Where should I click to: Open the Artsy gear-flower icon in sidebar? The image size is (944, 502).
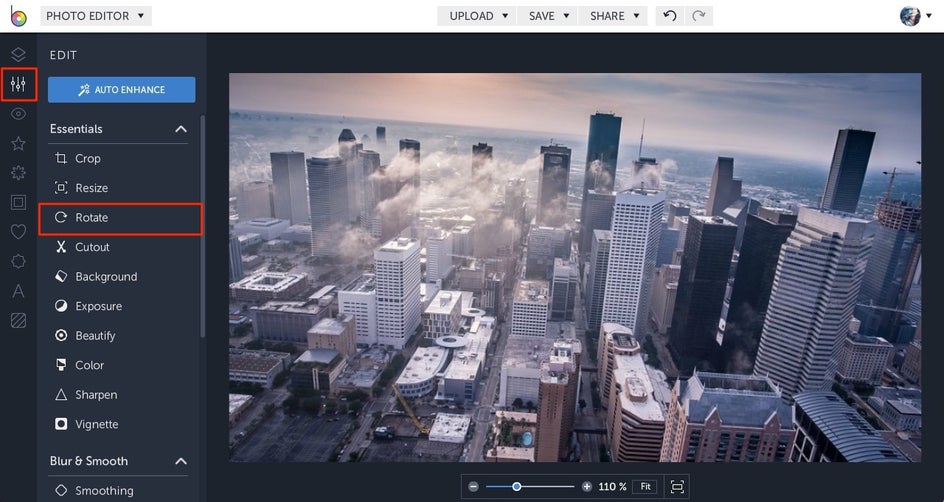(18, 173)
